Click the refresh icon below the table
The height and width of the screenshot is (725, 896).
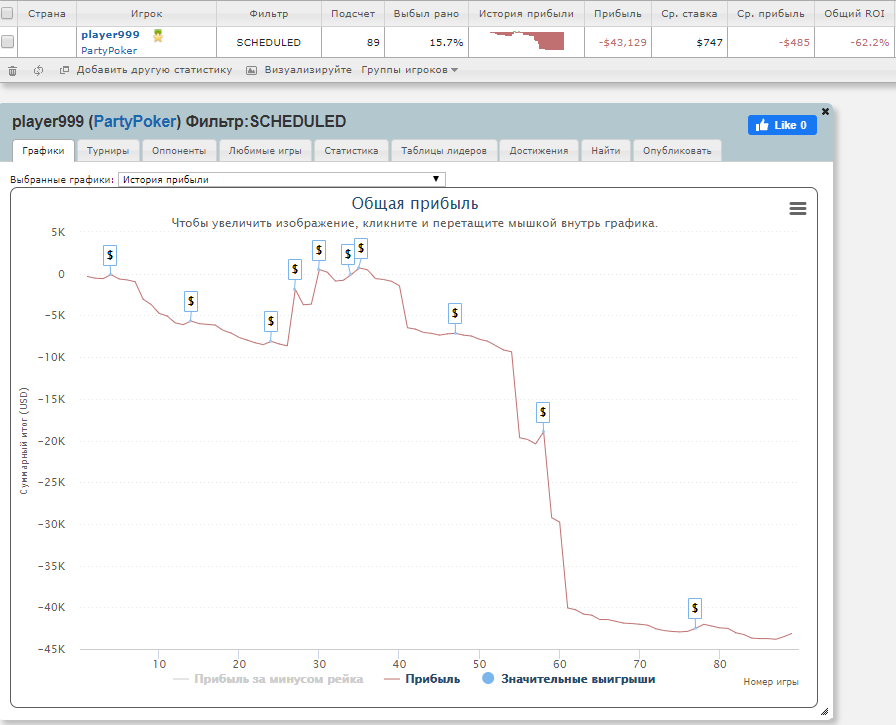click(38, 71)
